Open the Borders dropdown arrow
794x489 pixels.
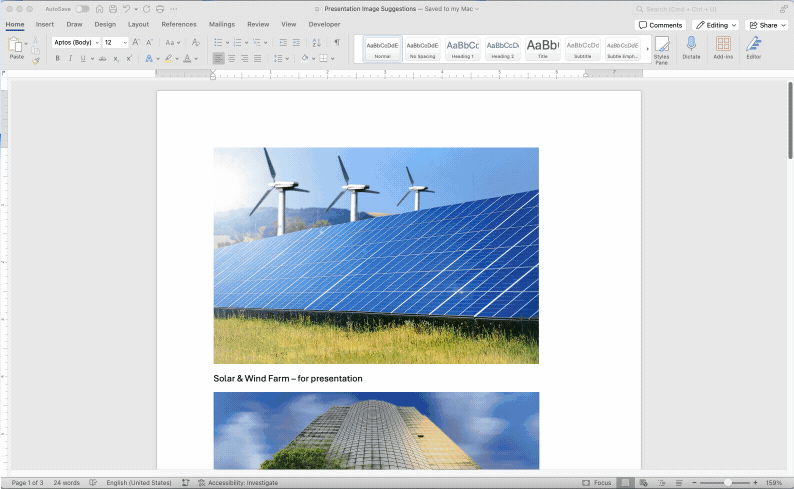tap(332, 59)
